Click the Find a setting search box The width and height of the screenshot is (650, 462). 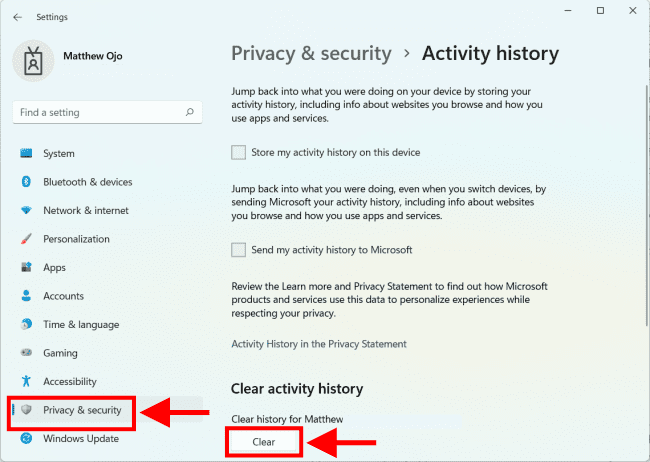click(100, 113)
